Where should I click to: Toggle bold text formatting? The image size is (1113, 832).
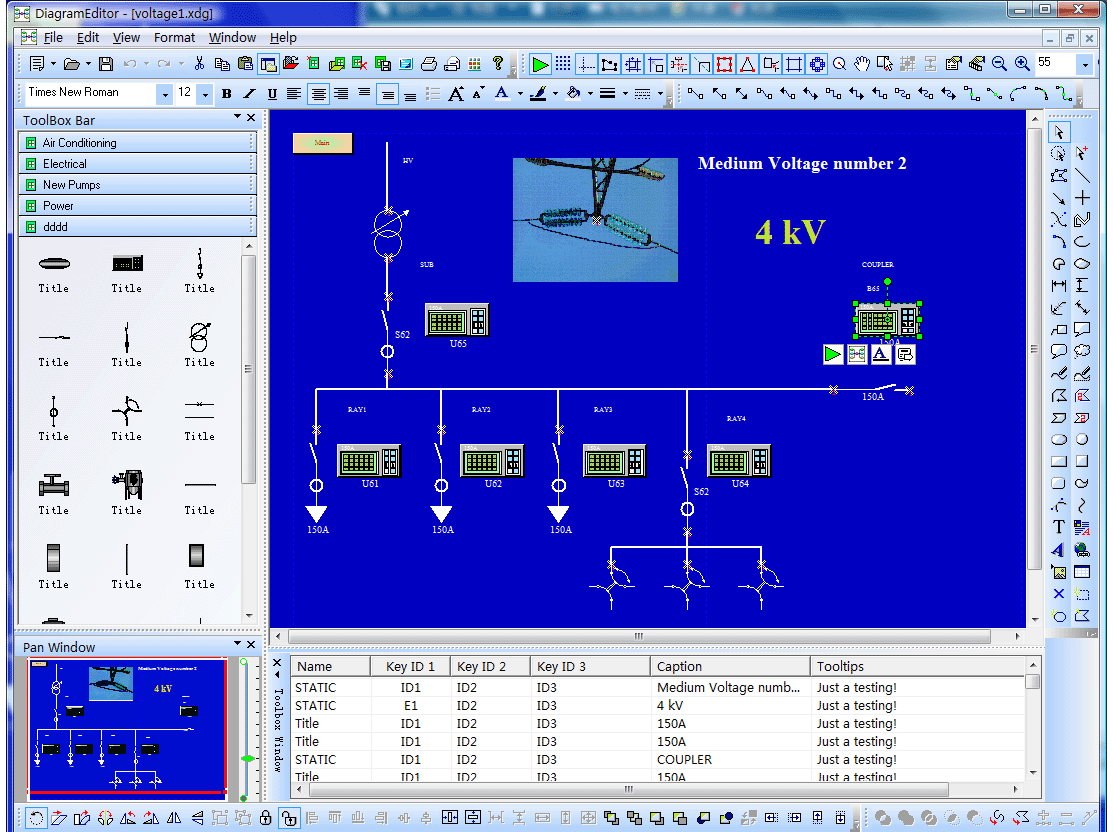click(x=226, y=94)
